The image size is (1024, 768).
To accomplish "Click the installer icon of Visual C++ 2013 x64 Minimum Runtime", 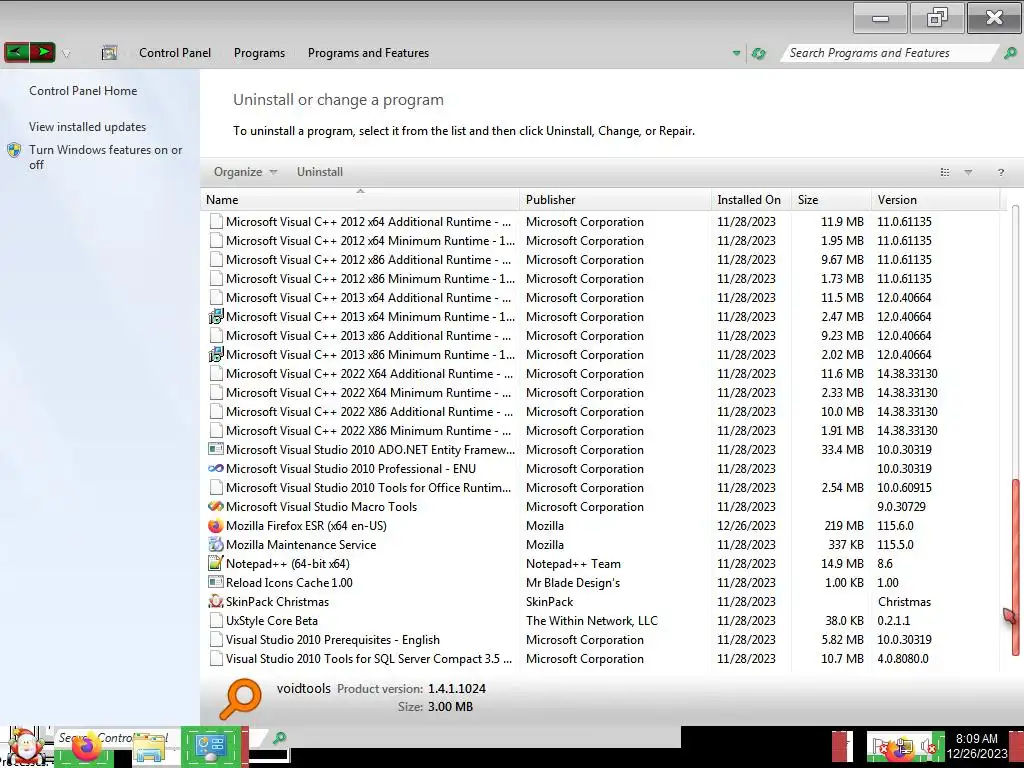I will tap(216, 317).
